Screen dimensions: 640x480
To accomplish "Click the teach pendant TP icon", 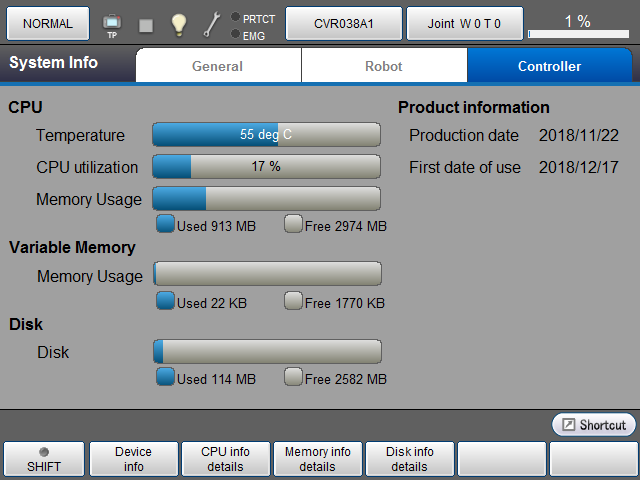I will (112, 23).
